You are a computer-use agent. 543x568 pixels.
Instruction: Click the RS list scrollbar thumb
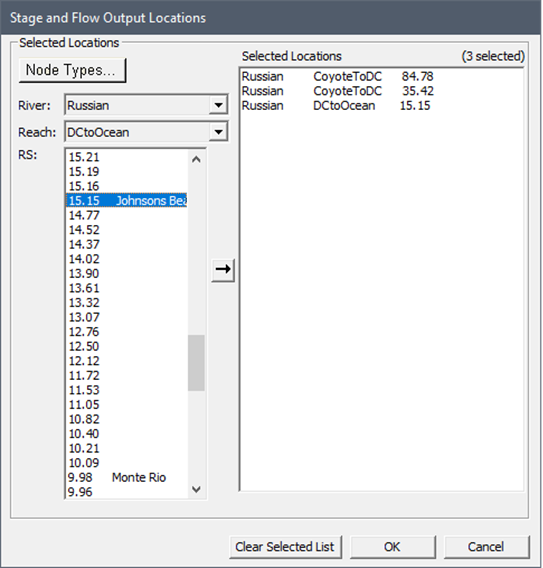point(196,363)
